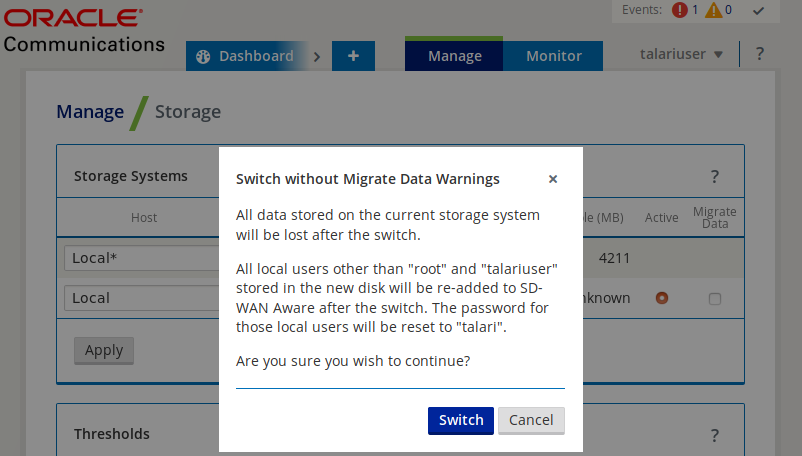Open the talariuser account dropdown
The width and height of the screenshot is (802, 456).
(681, 54)
